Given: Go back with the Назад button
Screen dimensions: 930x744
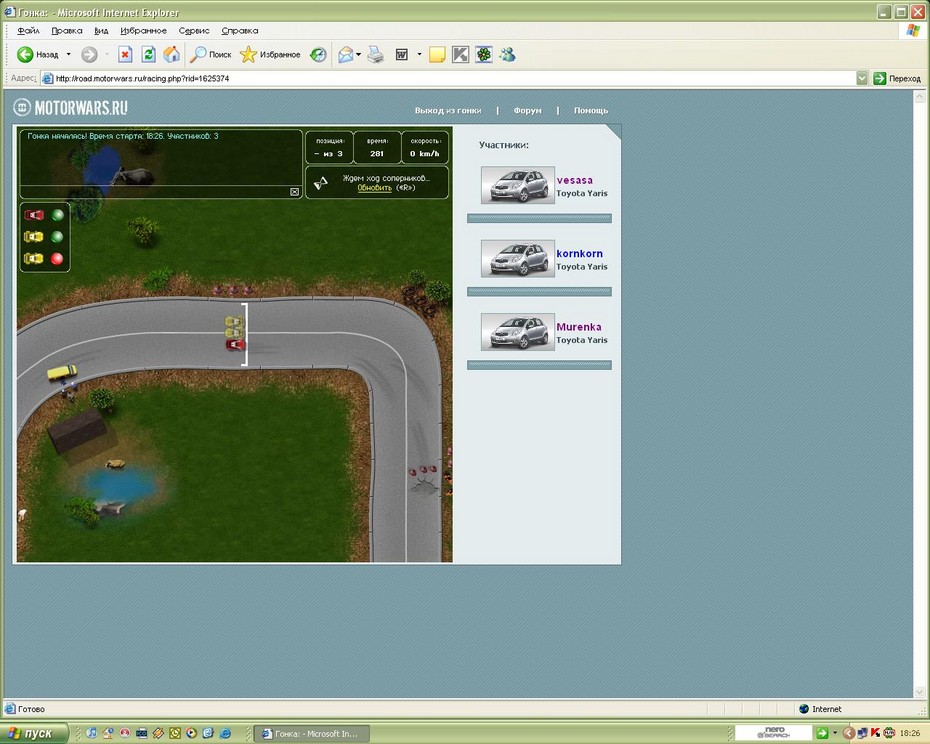Looking at the screenshot, I should pos(37,55).
